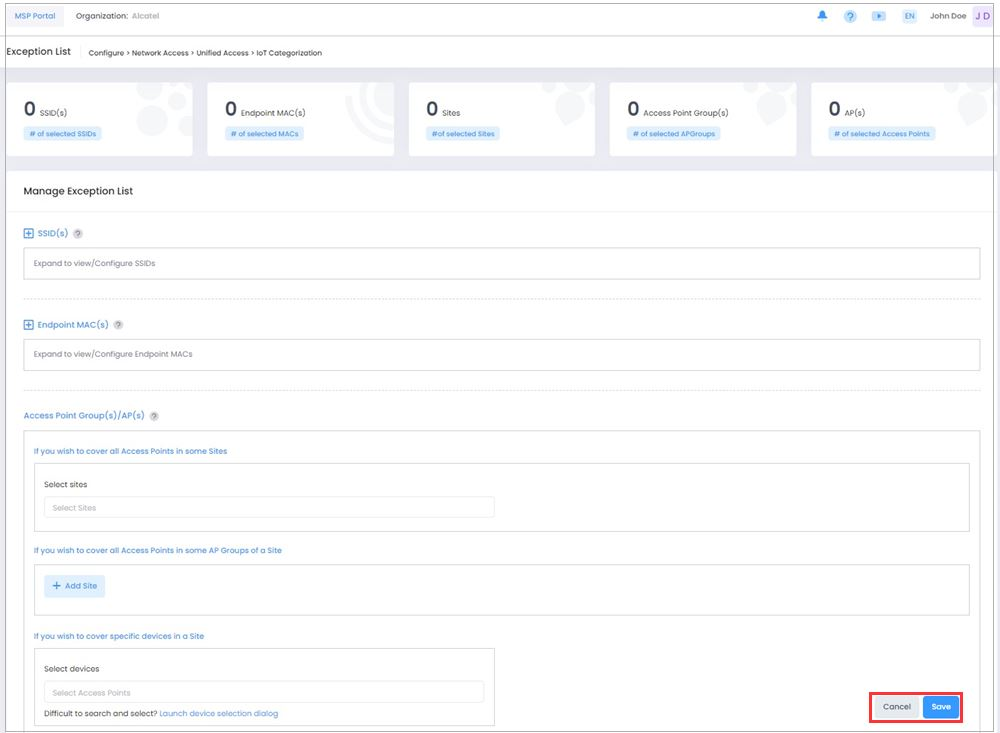Click the '#of selected Sites' badge
This screenshot has width=1000, height=733.
pyautogui.click(x=463, y=134)
